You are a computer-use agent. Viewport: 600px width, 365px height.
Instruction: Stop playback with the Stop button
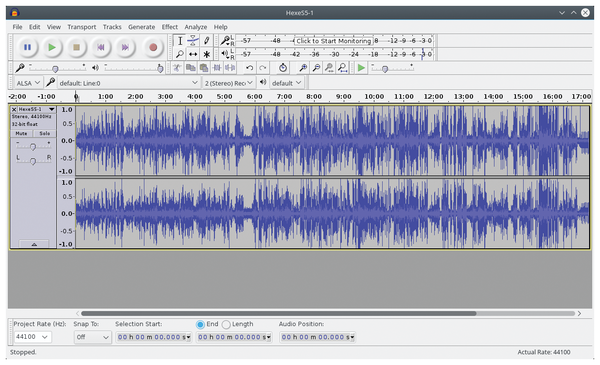[77, 47]
